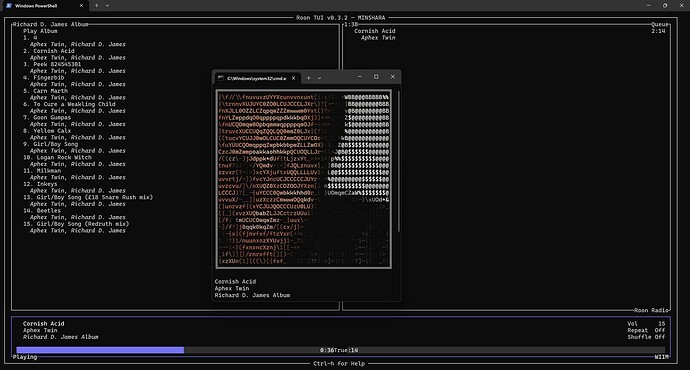Close the cmd.exe window

click(x=393, y=77)
